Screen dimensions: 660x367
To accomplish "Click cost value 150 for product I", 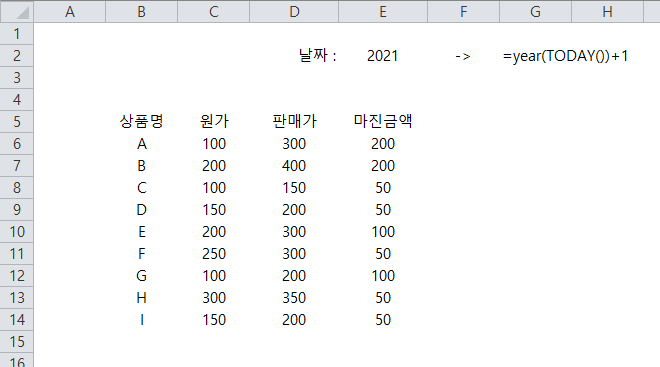I will click(x=214, y=319).
